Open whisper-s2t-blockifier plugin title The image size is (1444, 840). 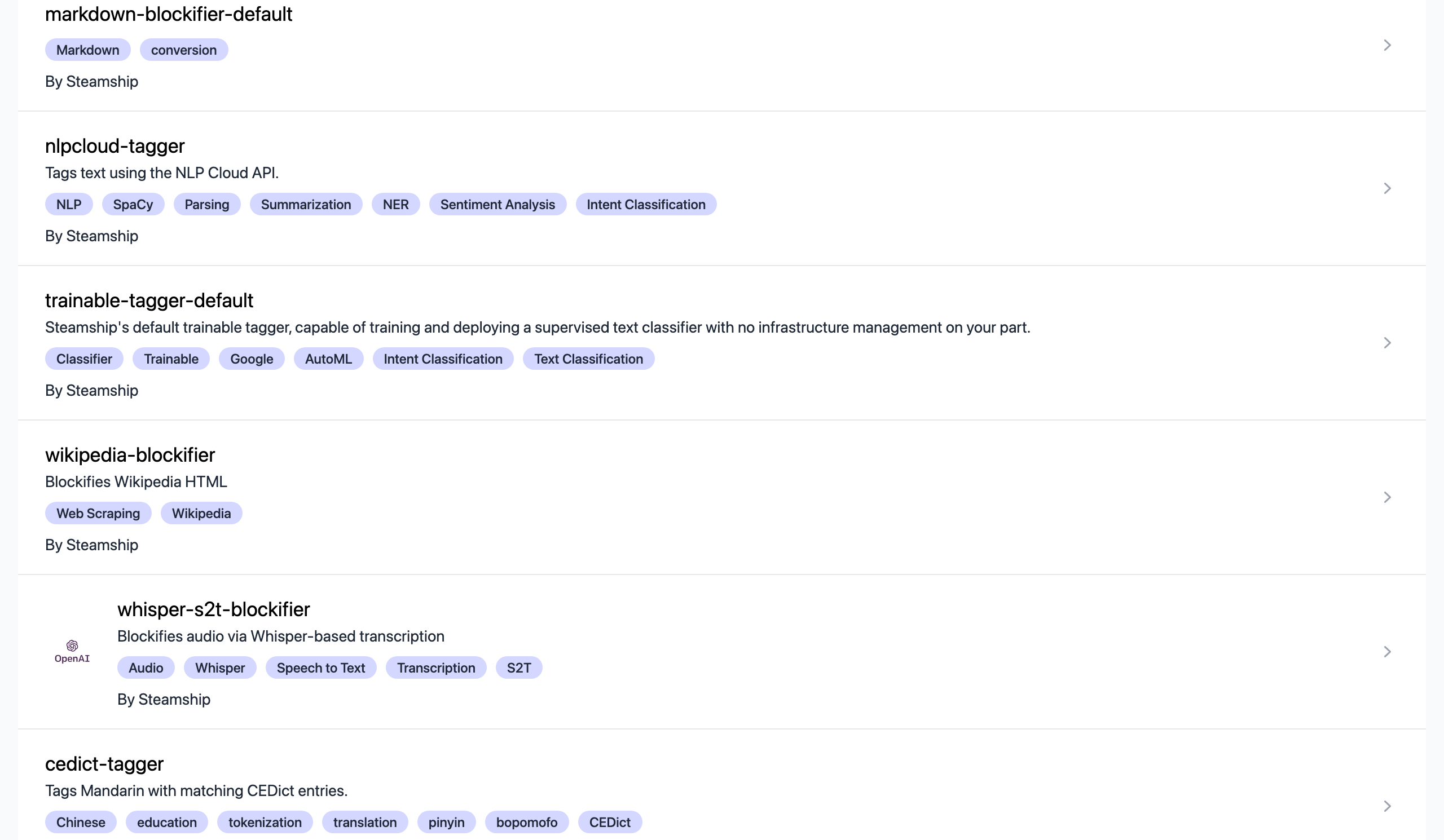[x=213, y=609]
